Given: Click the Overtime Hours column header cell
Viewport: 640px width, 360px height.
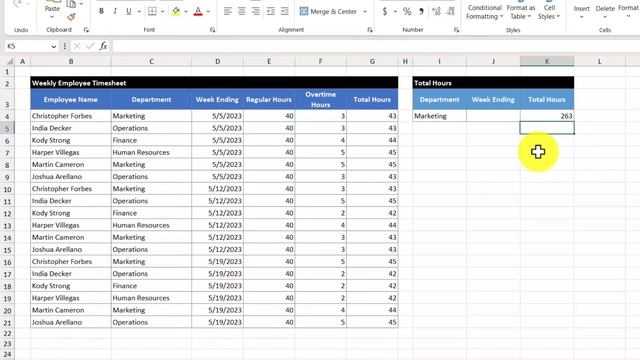Looking at the screenshot, I should tap(320, 99).
